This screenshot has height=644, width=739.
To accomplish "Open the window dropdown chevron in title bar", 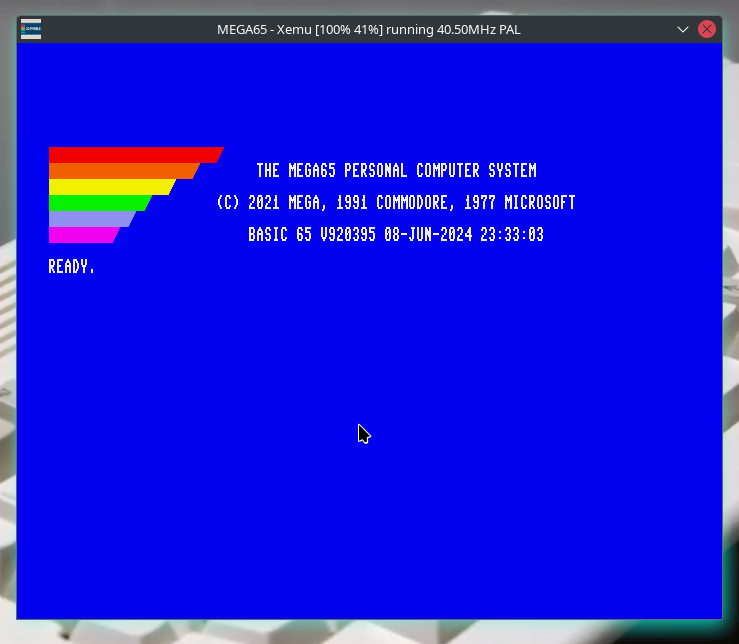I will (682, 29).
